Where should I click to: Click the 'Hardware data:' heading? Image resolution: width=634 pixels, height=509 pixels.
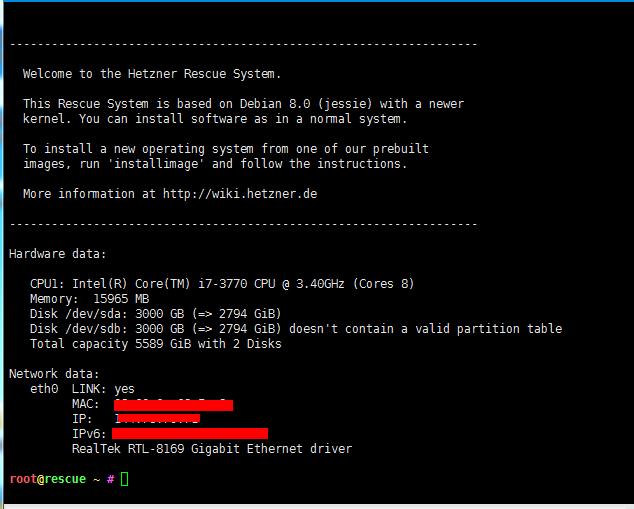coord(57,254)
